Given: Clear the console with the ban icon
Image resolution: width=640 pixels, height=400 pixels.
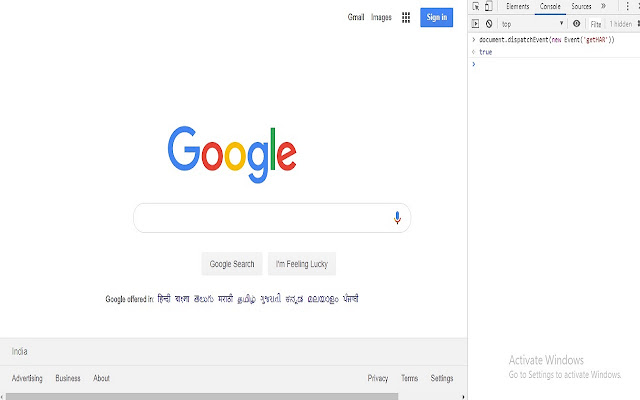Looking at the screenshot, I should [489, 24].
